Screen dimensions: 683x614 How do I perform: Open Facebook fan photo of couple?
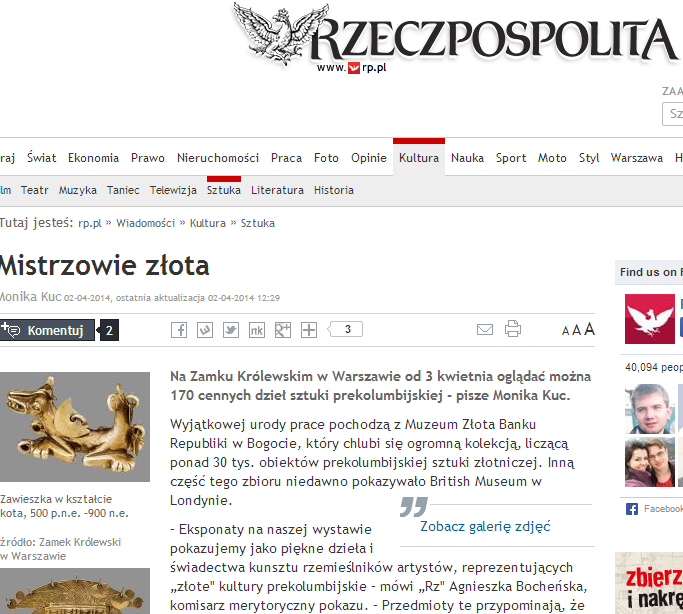pos(650,462)
